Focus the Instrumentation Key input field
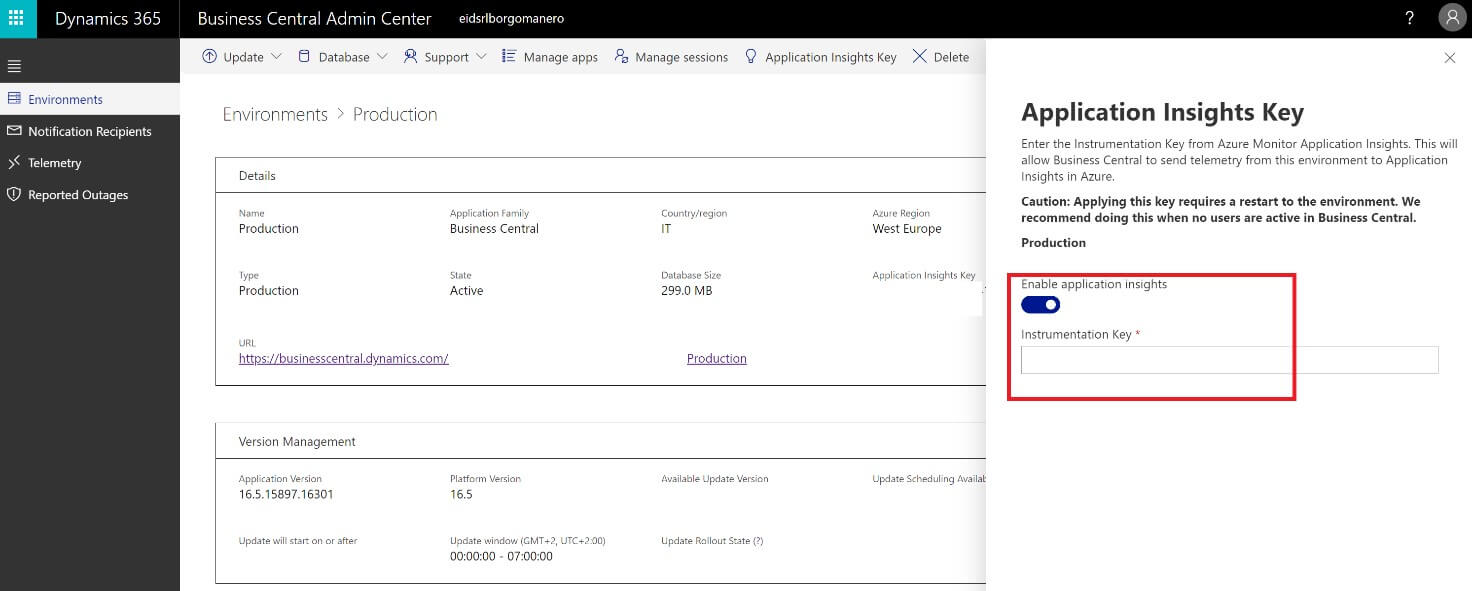 click(x=1230, y=360)
